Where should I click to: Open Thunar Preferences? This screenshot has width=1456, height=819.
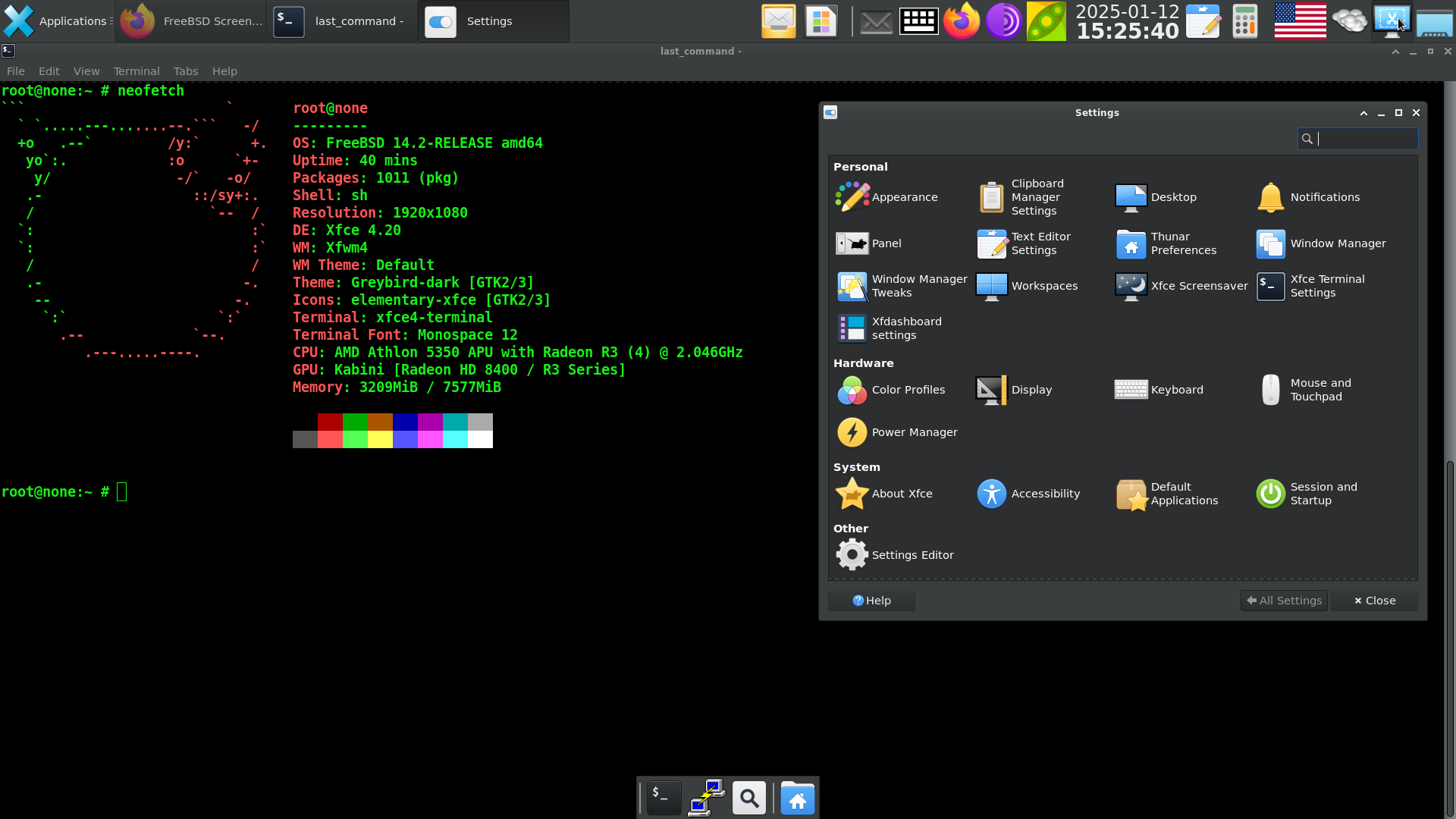1166,243
